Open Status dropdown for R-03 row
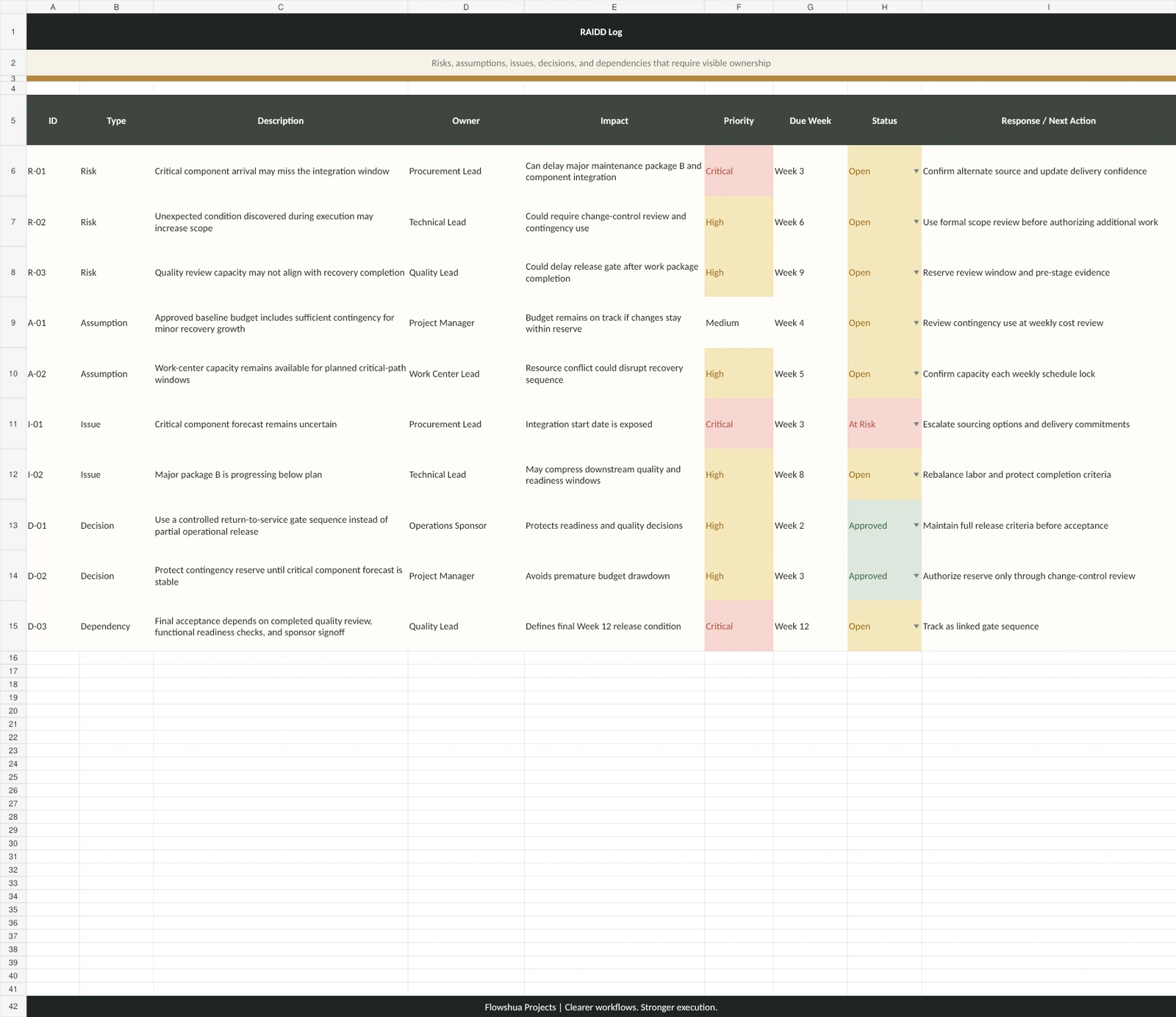 pyautogui.click(x=916, y=273)
